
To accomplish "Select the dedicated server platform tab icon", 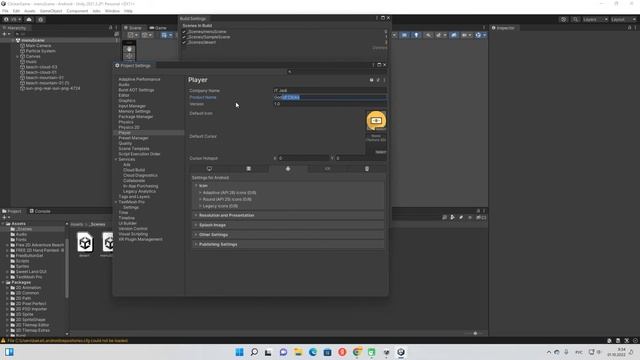I will click(249, 169).
